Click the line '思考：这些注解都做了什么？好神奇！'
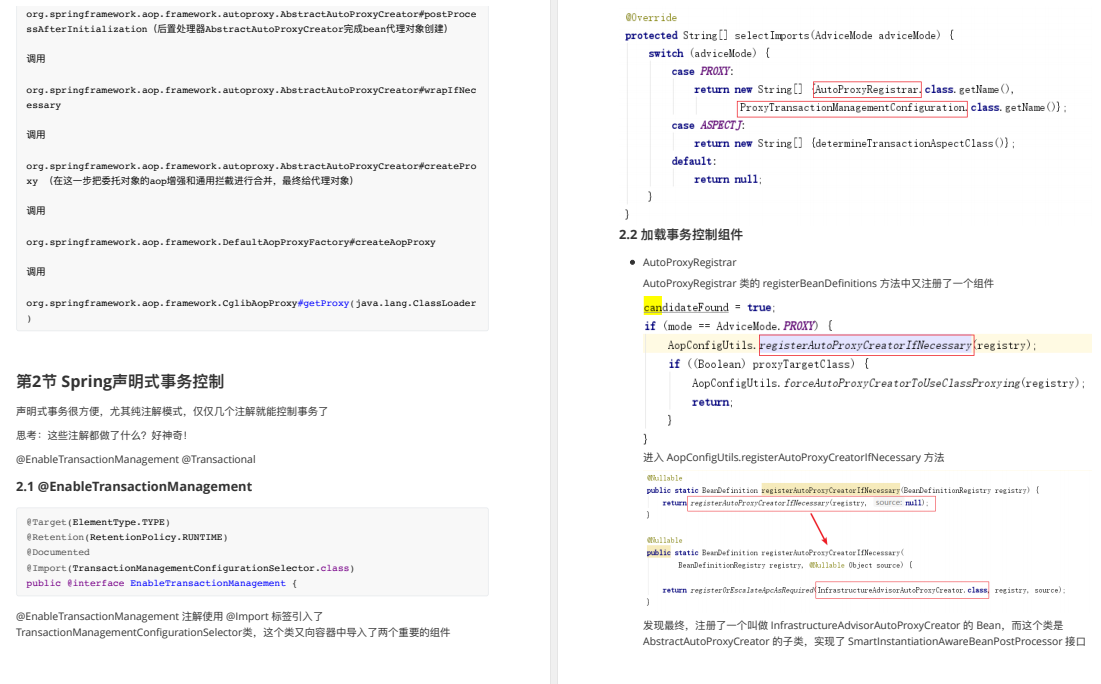Image resolution: width=1101 pixels, height=684 pixels. (x=102, y=435)
